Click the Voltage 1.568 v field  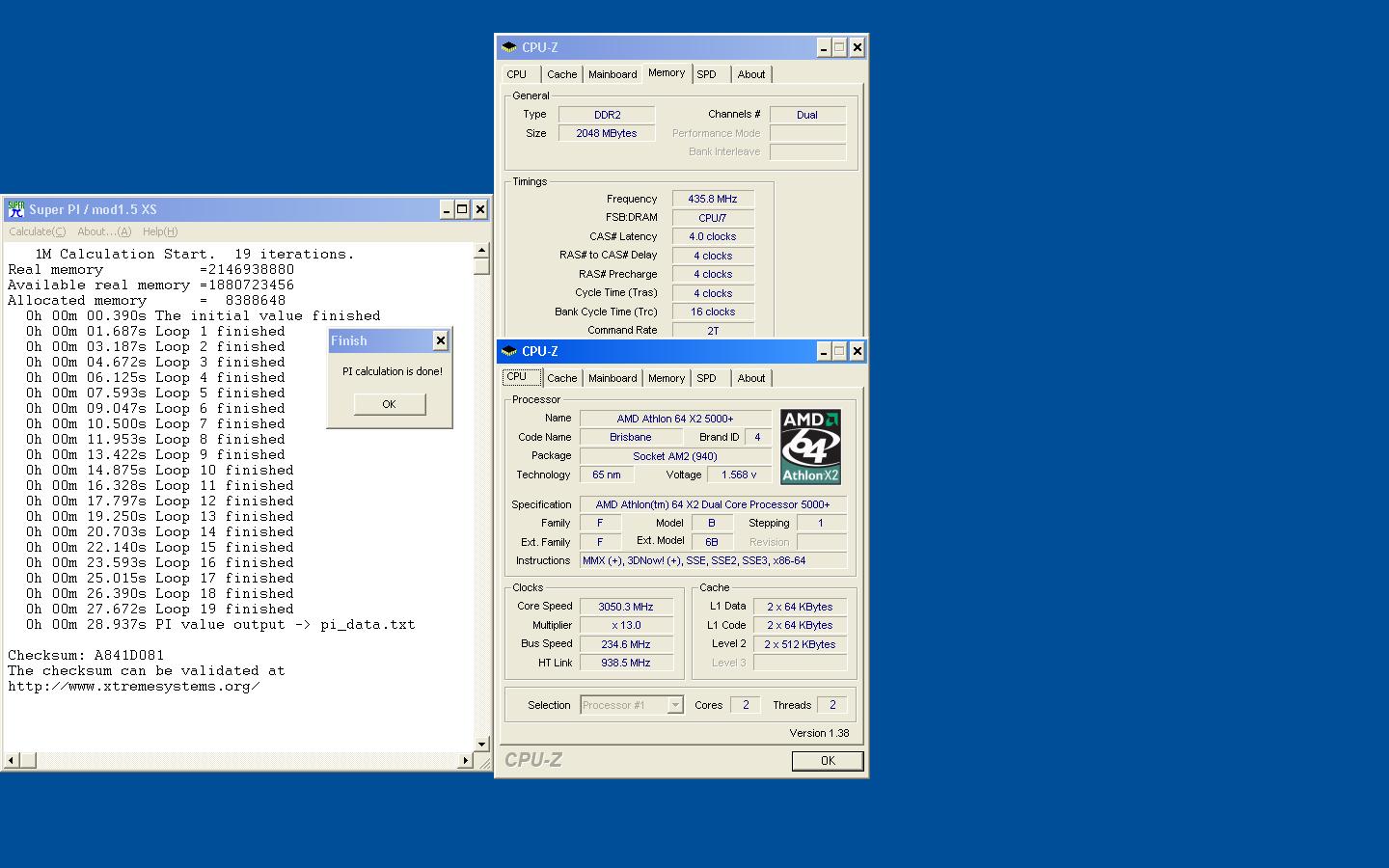click(x=740, y=475)
